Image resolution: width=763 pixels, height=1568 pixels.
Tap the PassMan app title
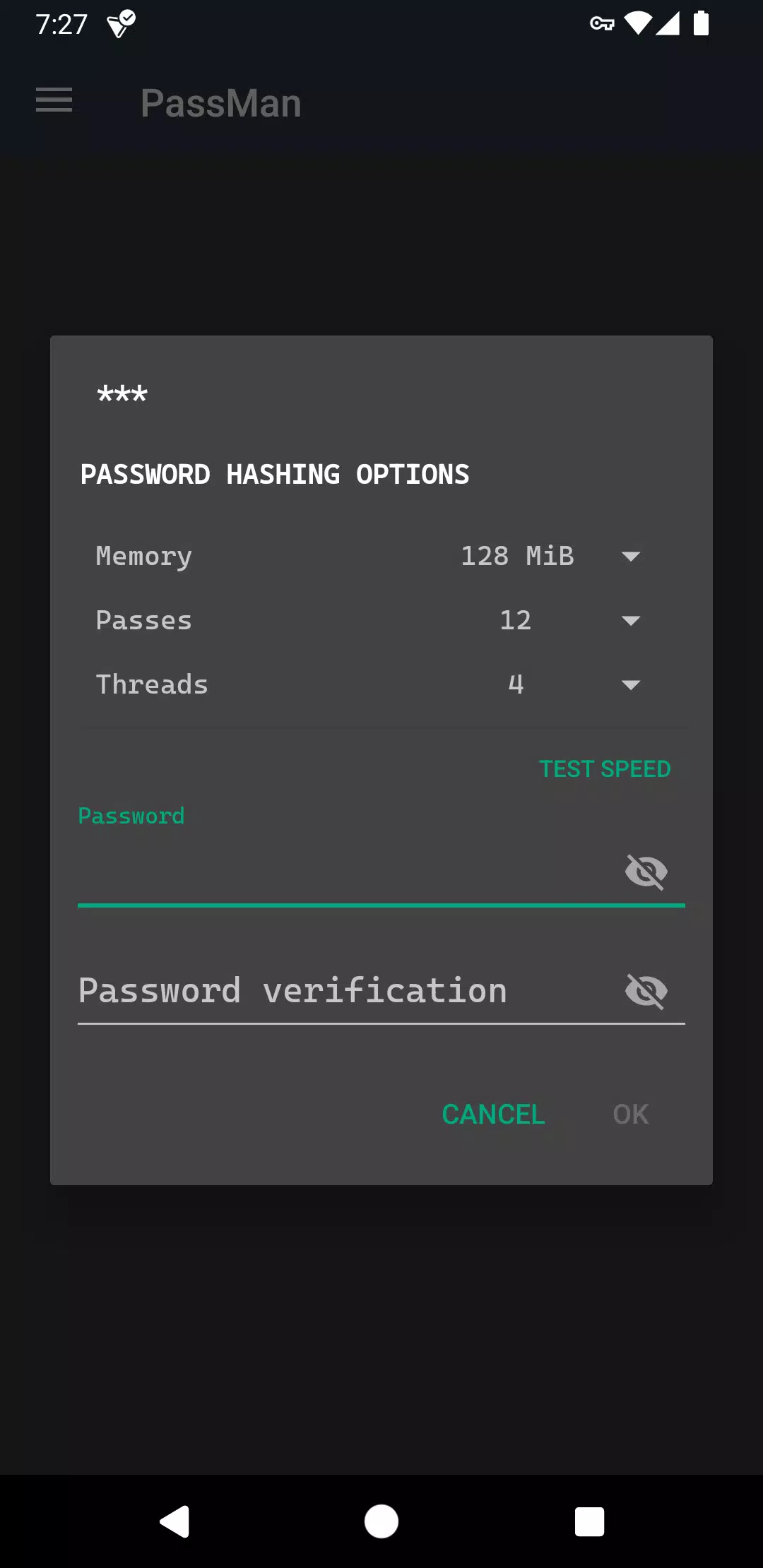tap(221, 103)
